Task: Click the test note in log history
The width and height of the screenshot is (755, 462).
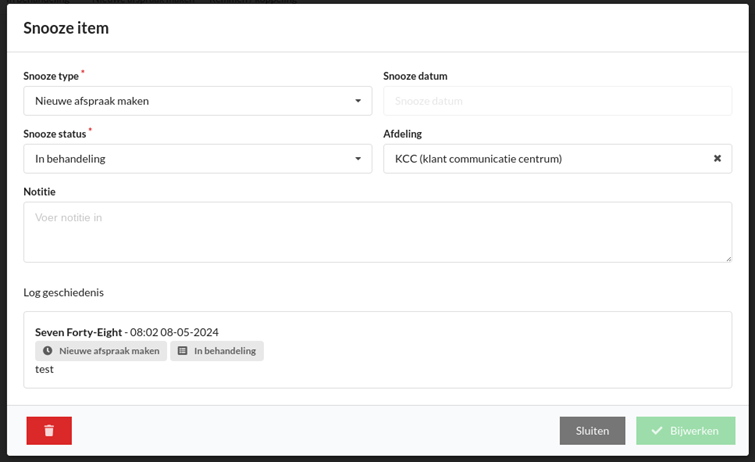Action: tap(44, 369)
